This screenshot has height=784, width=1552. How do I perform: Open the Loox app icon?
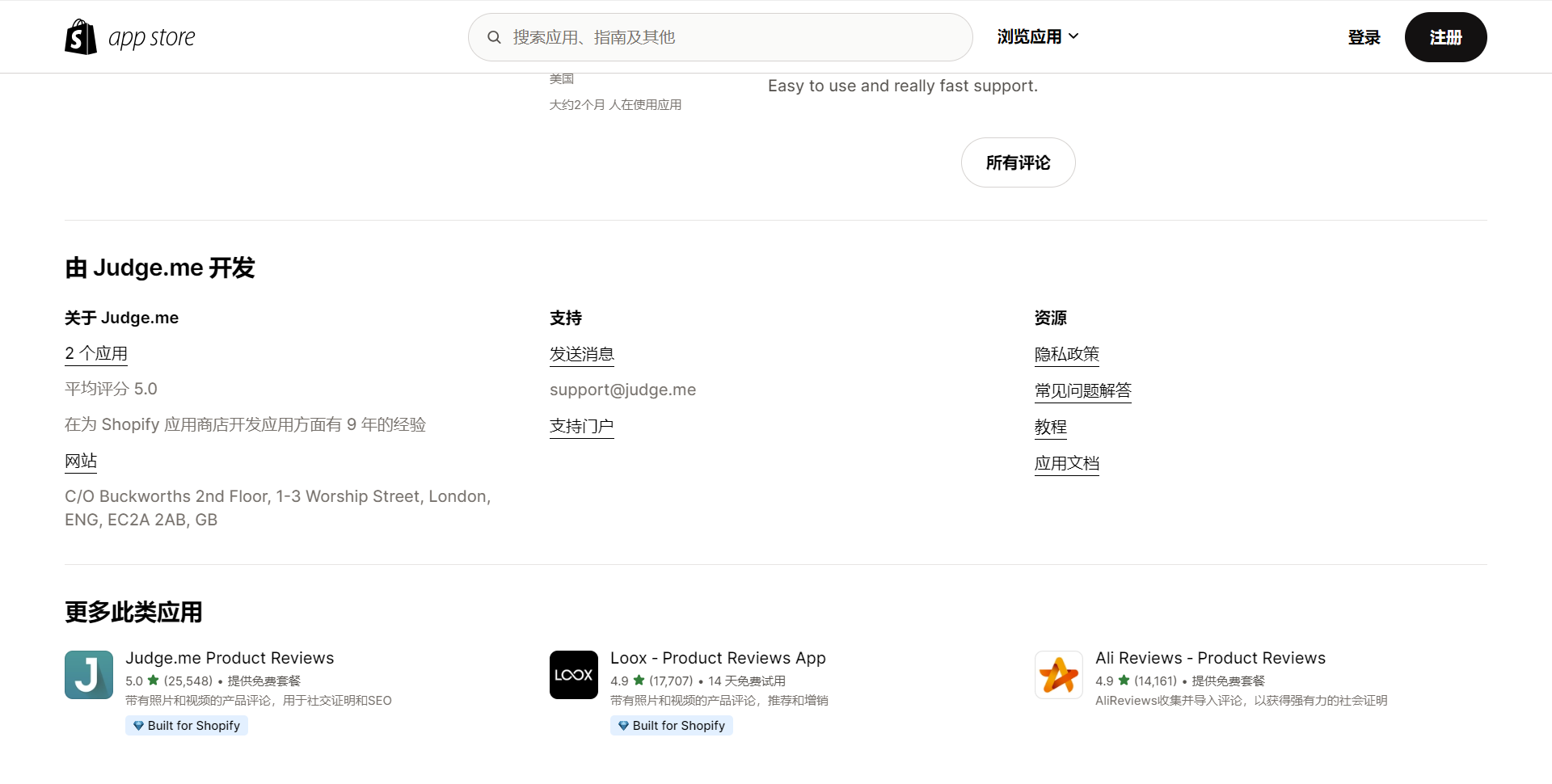574,675
